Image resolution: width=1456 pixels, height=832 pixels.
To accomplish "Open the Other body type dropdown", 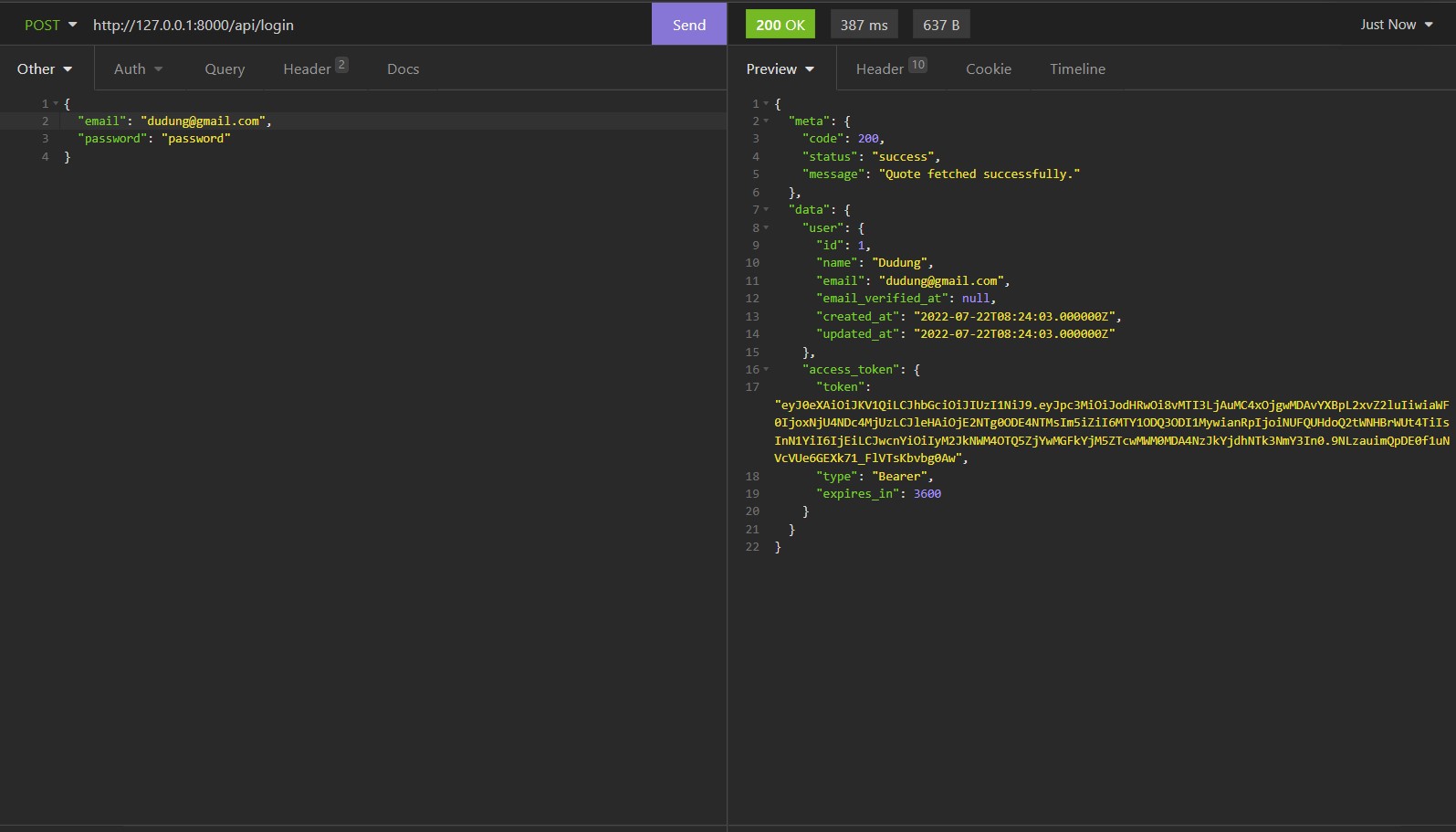I will [45, 69].
